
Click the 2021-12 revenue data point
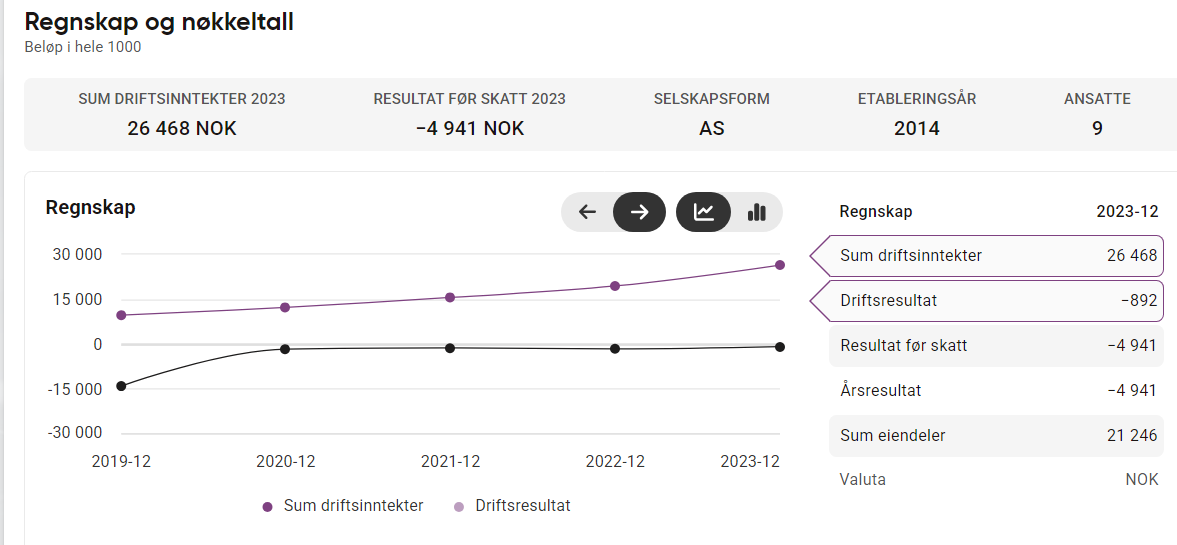pyautogui.click(x=450, y=297)
